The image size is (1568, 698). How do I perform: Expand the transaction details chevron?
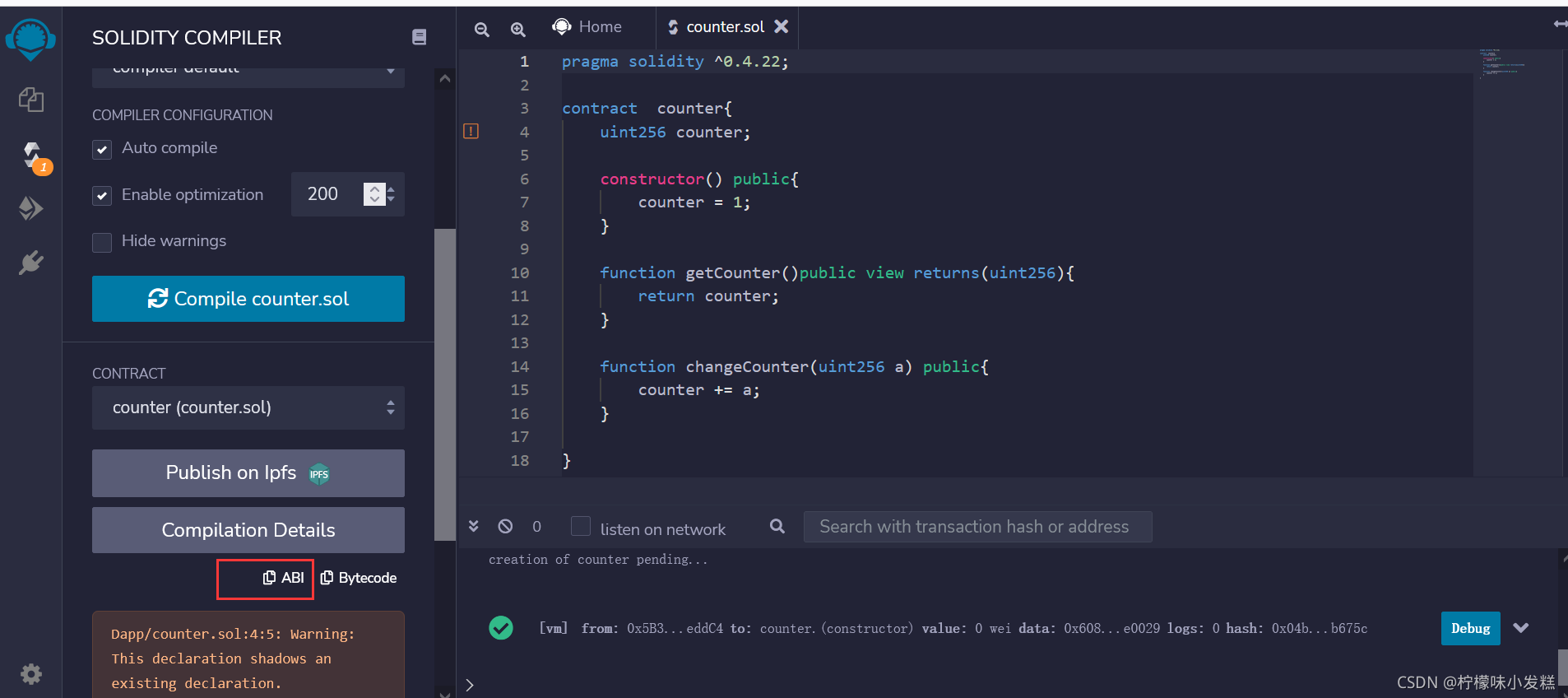[x=1521, y=628]
